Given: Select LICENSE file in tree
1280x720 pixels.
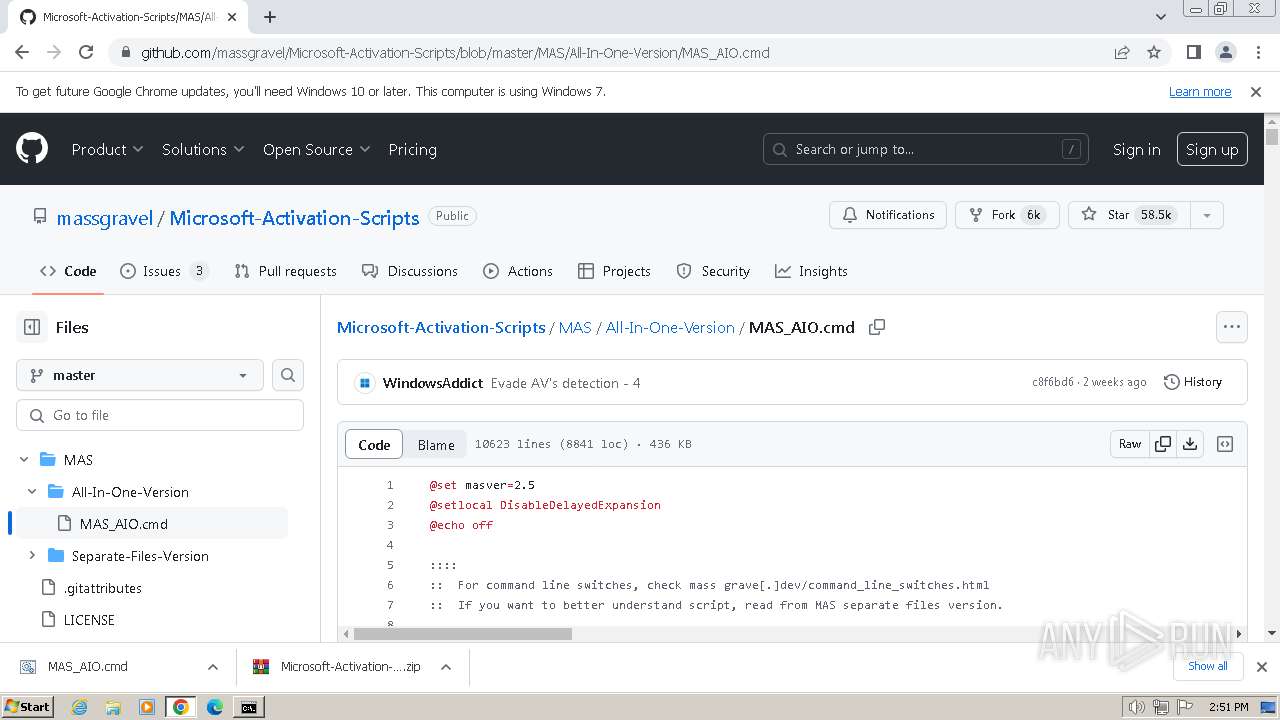Looking at the screenshot, I should click(x=89, y=620).
